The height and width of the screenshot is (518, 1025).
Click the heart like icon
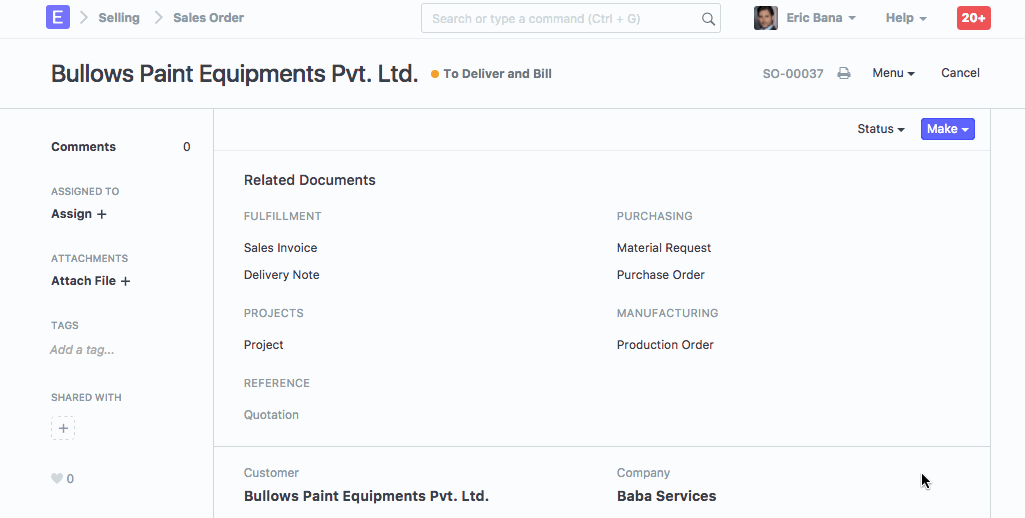click(57, 479)
